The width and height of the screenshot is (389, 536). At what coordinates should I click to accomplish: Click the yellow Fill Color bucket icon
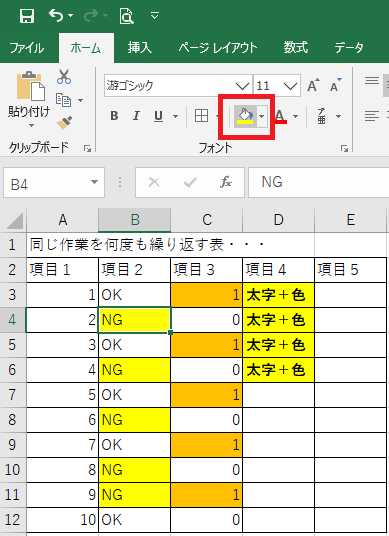pos(245,116)
